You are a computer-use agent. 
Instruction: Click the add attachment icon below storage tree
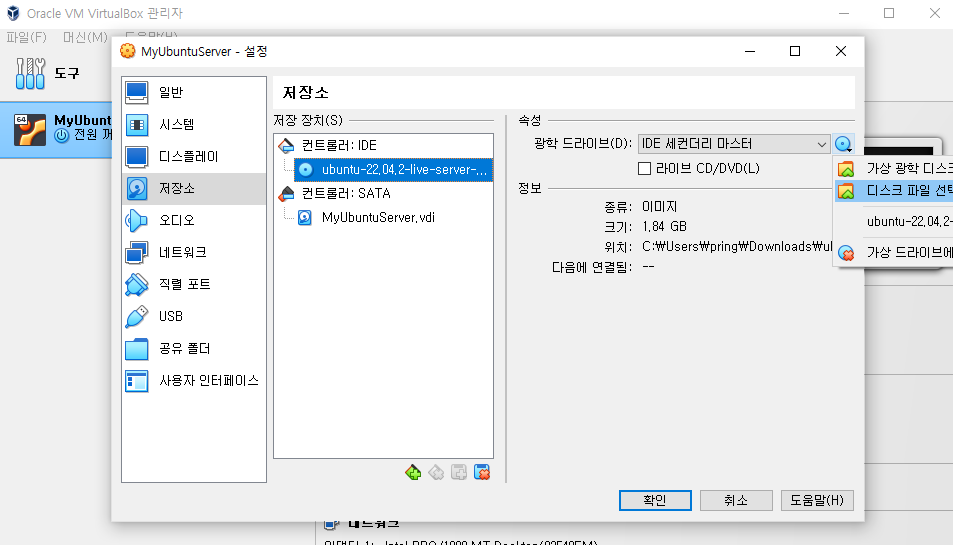tap(459, 472)
